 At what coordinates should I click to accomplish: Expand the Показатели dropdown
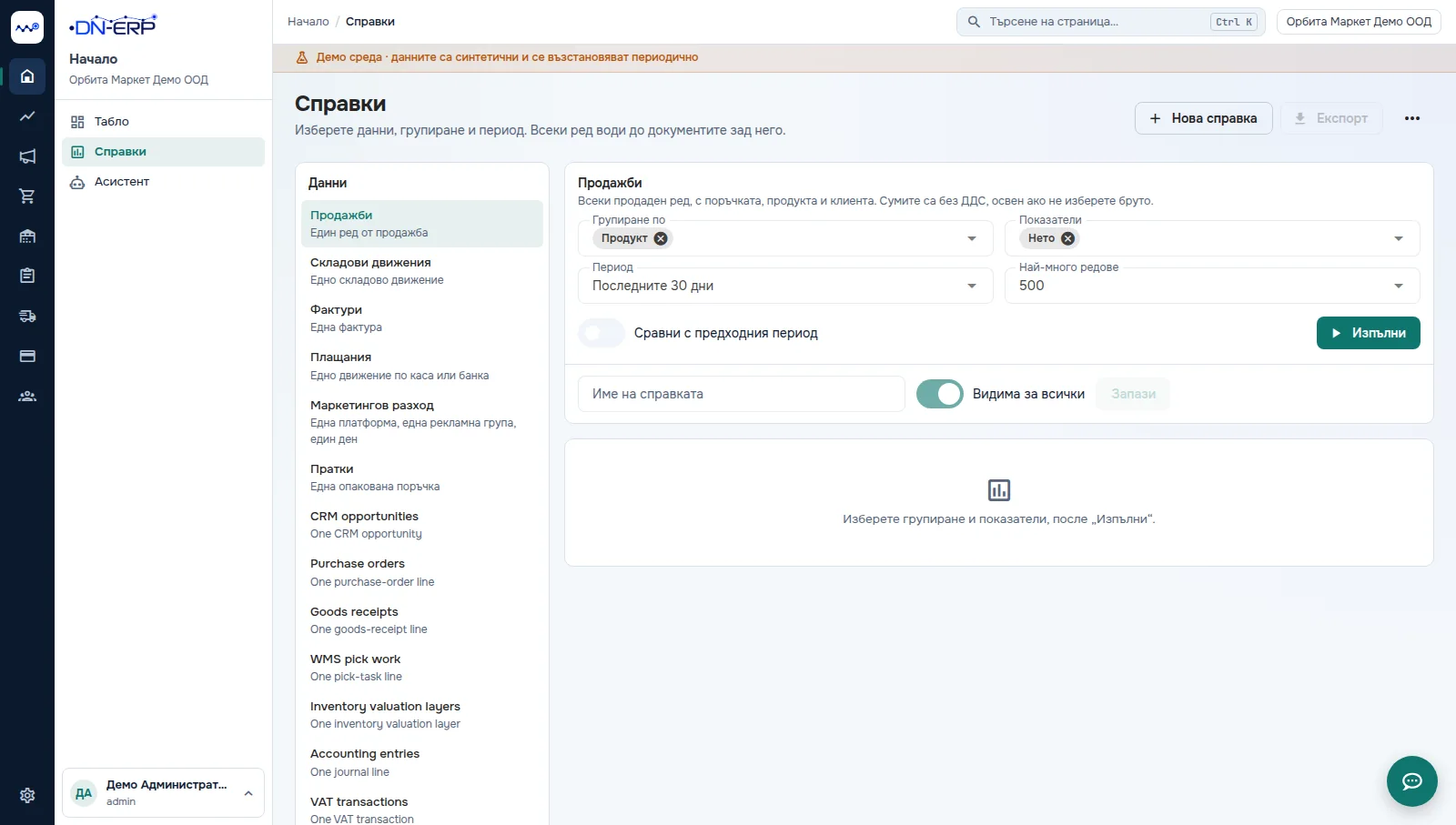click(x=1399, y=238)
